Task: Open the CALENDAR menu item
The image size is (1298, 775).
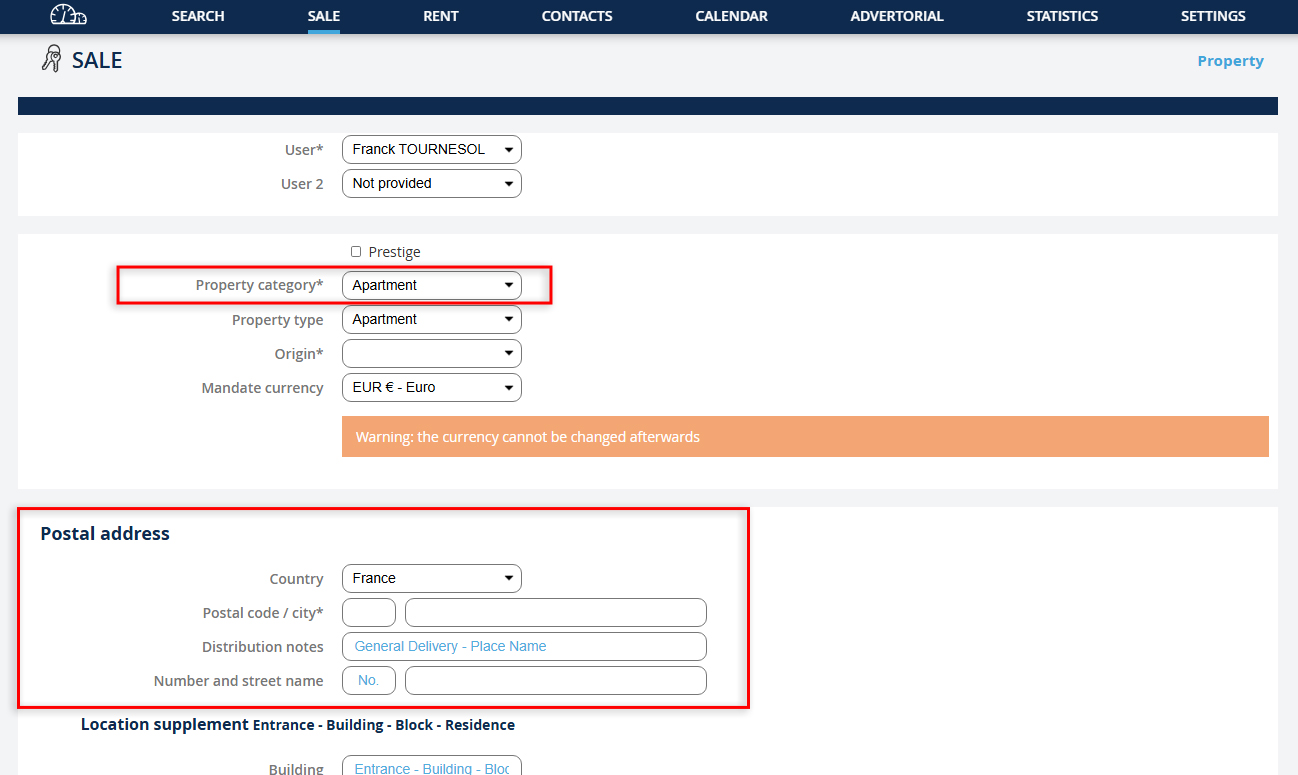Action: click(731, 16)
